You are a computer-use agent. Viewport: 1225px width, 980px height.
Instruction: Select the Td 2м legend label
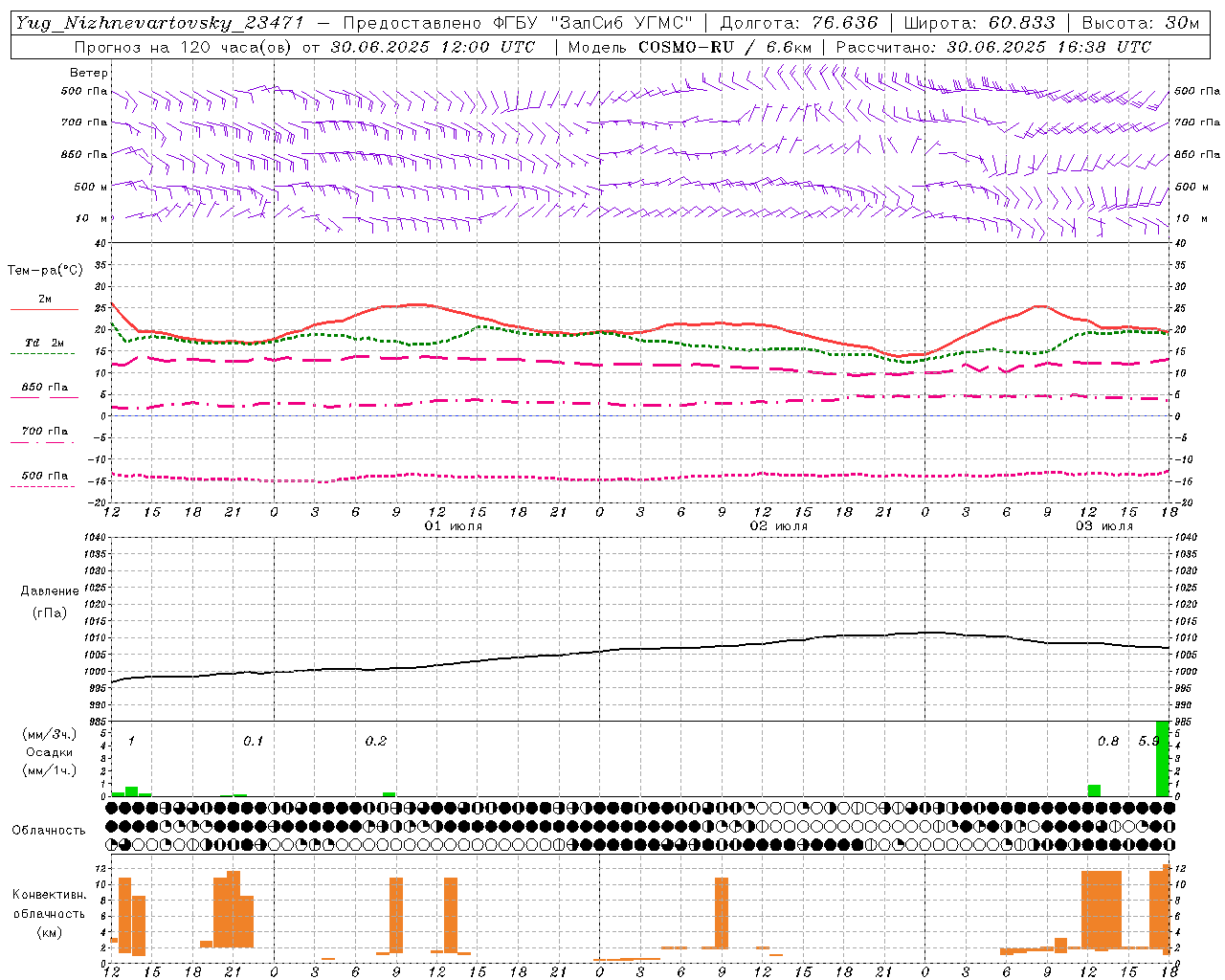[x=45, y=343]
